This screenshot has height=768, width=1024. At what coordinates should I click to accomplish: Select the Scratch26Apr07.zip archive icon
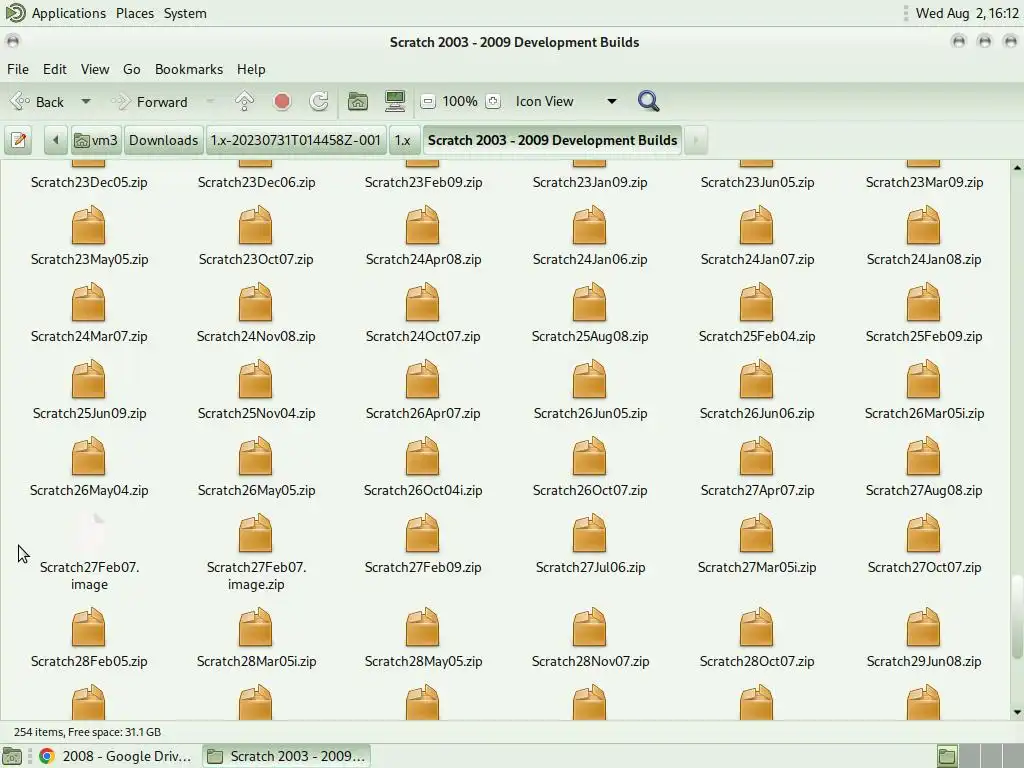(423, 379)
